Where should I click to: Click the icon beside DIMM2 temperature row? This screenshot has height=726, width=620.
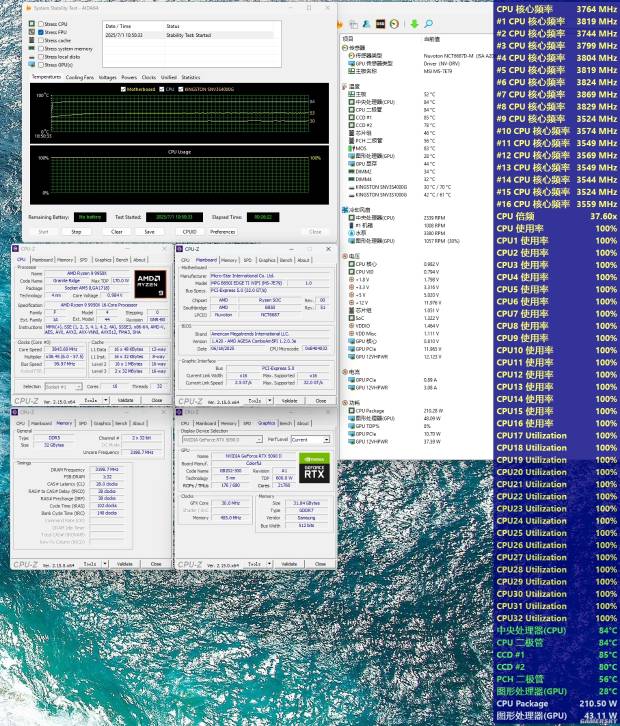click(x=351, y=171)
